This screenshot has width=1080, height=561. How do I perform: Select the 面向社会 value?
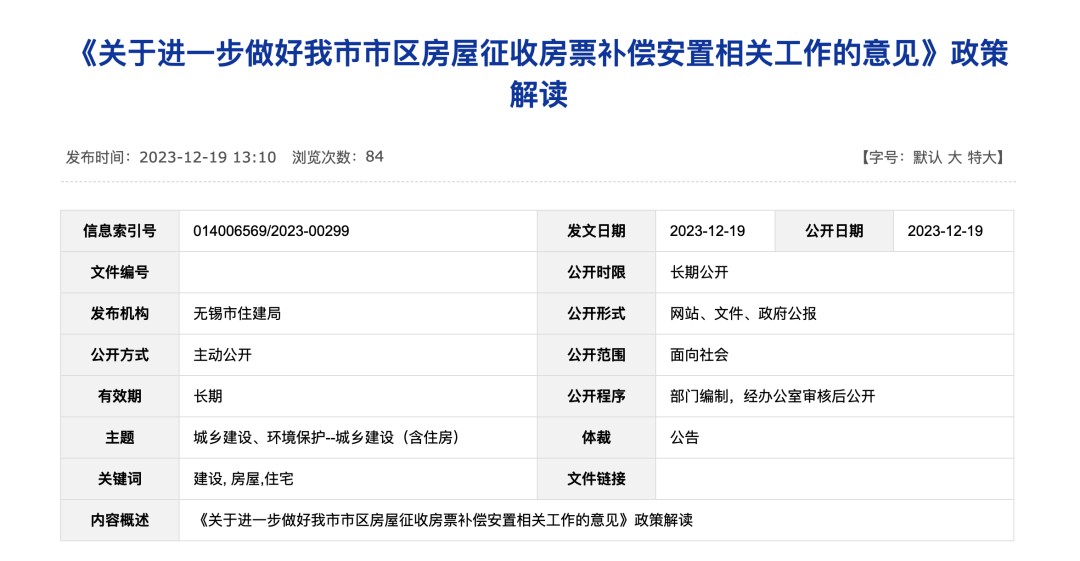click(699, 355)
